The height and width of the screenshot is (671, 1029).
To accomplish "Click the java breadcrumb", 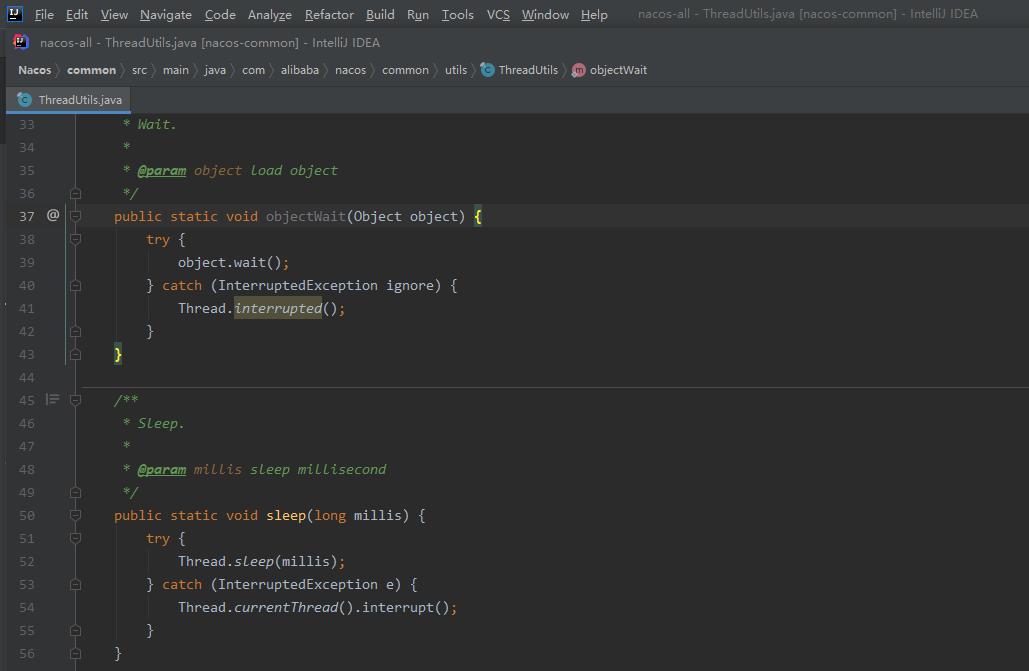I will coord(215,70).
